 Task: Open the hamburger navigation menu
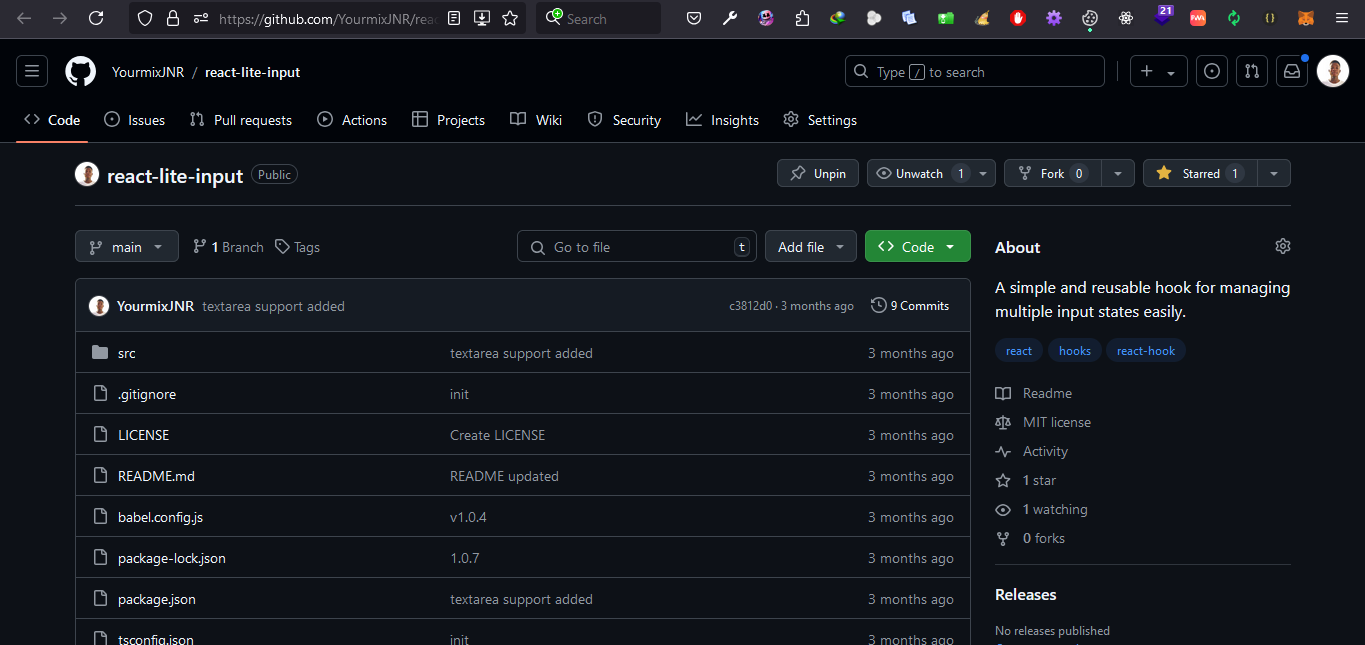tap(32, 72)
